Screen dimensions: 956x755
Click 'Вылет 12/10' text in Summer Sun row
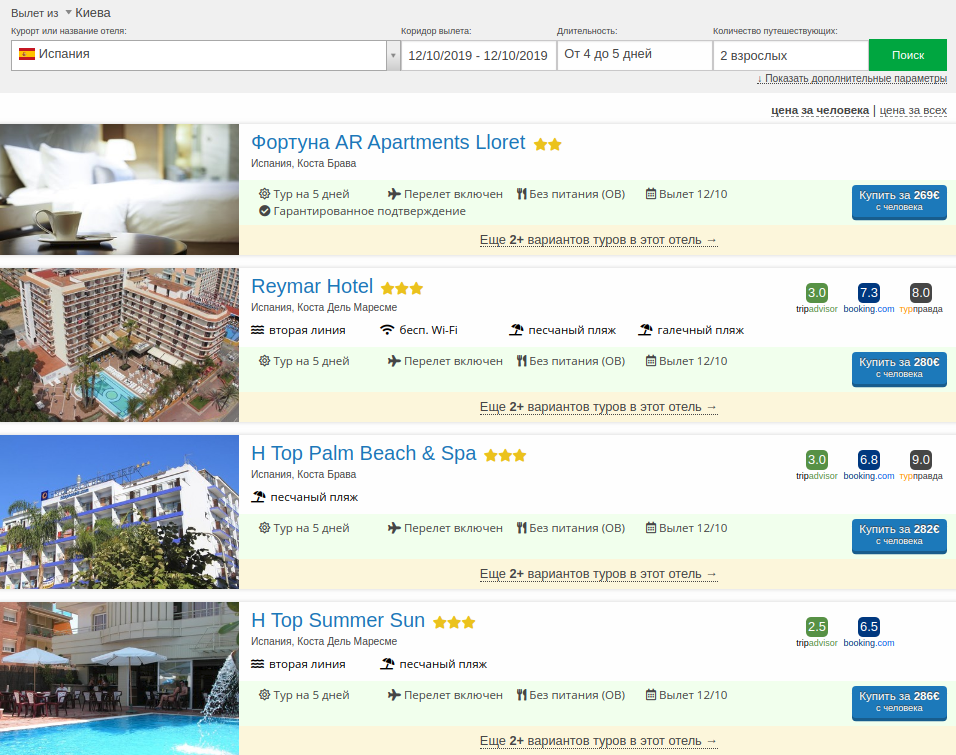[x=693, y=695]
